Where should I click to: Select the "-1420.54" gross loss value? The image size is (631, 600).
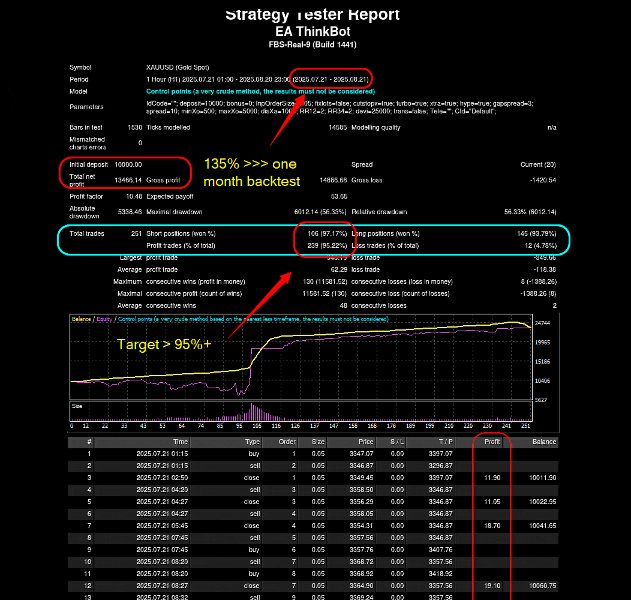pos(543,180)
